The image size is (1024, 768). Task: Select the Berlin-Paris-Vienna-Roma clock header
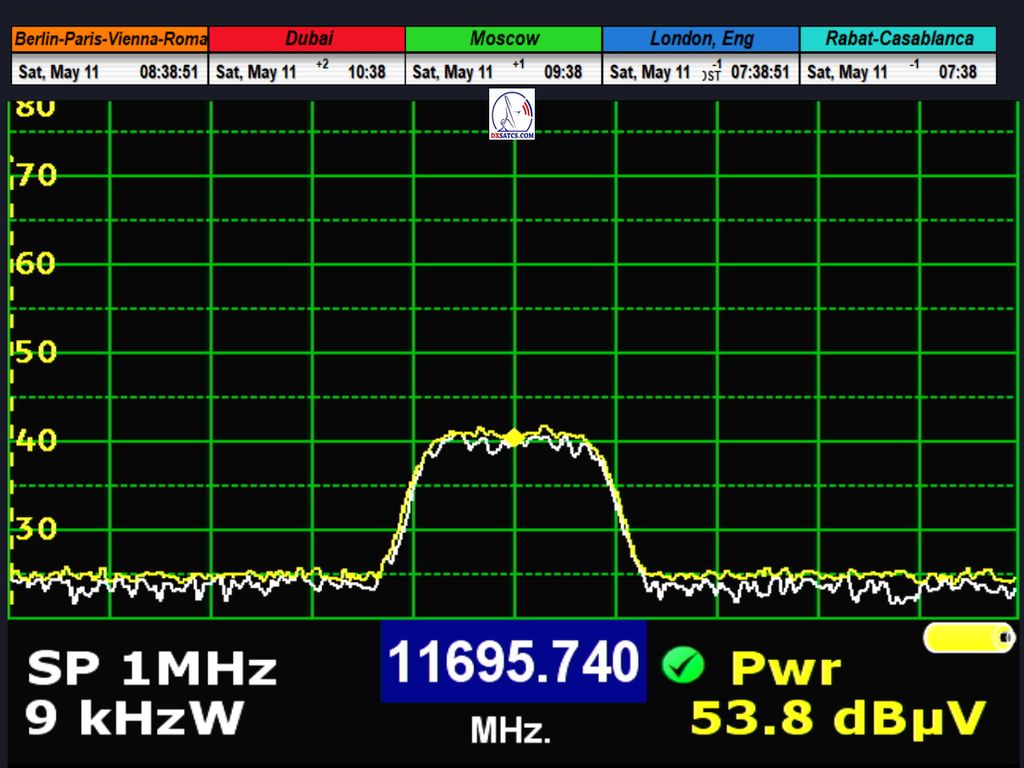(110, 39)
